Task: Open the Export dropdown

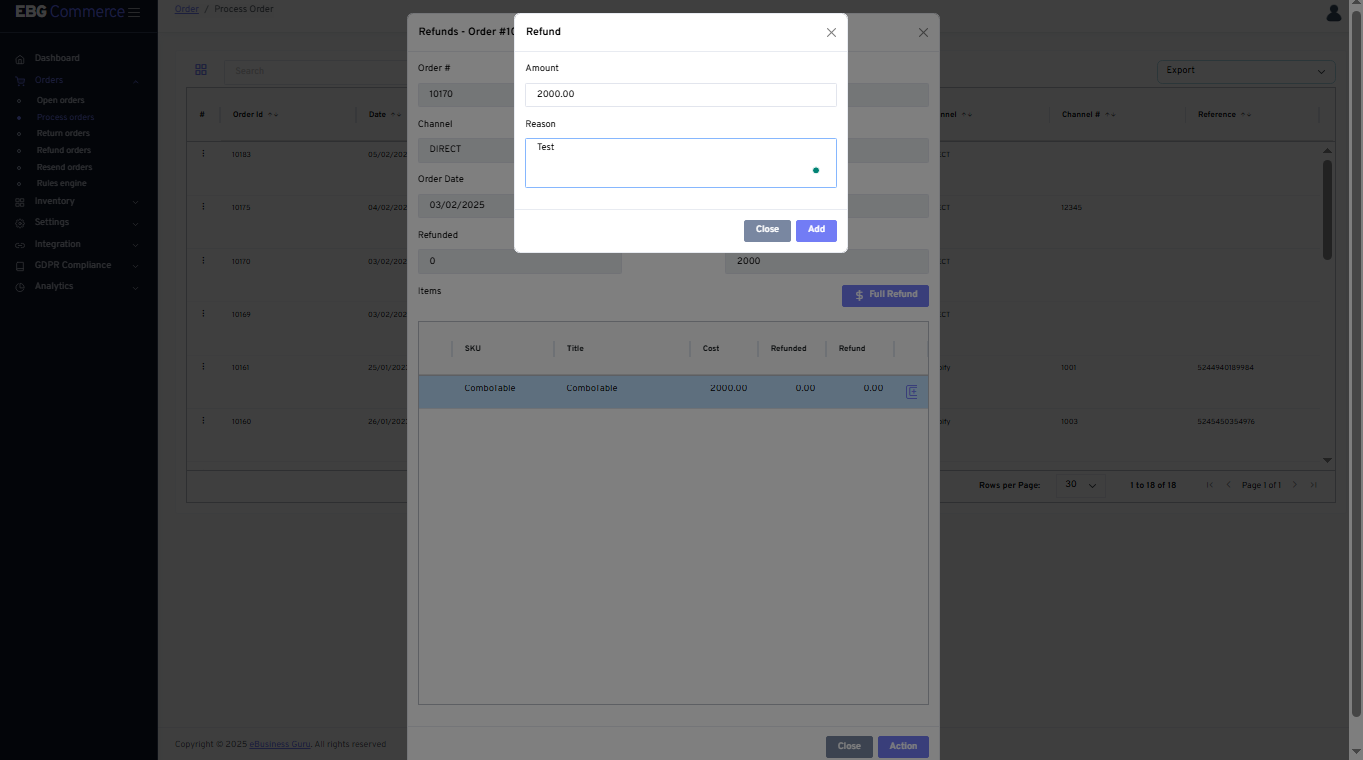Action: pos(1245,71)
